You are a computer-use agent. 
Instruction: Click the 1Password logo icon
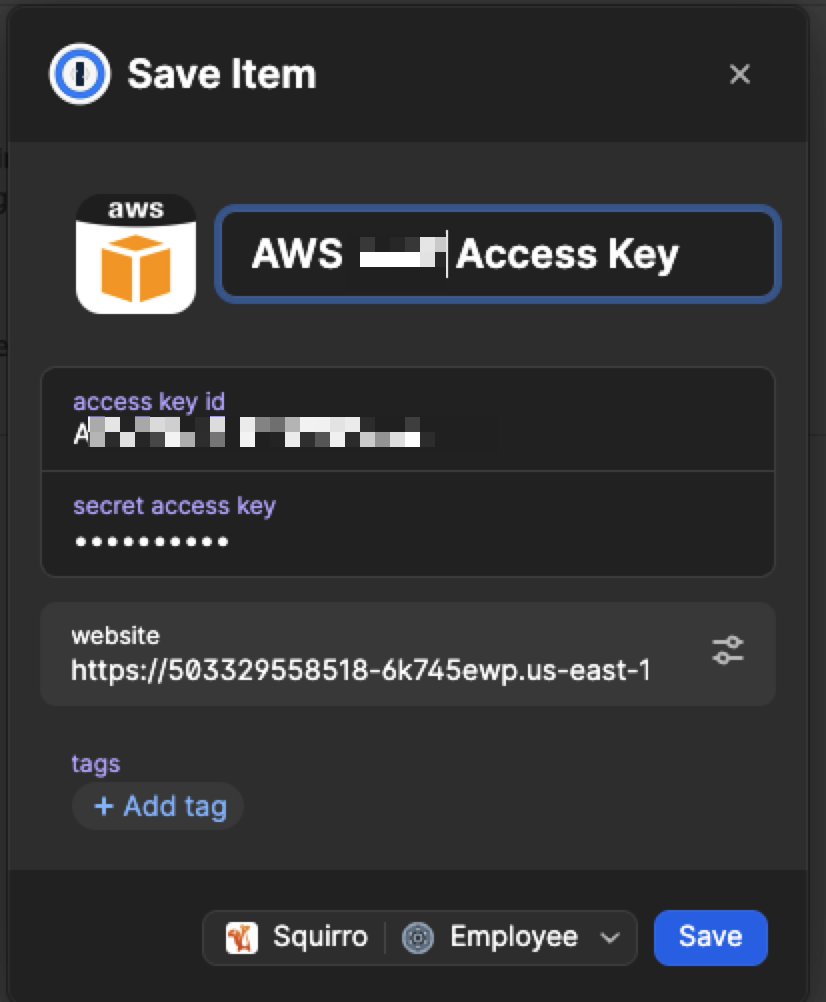tap(80, 75)
